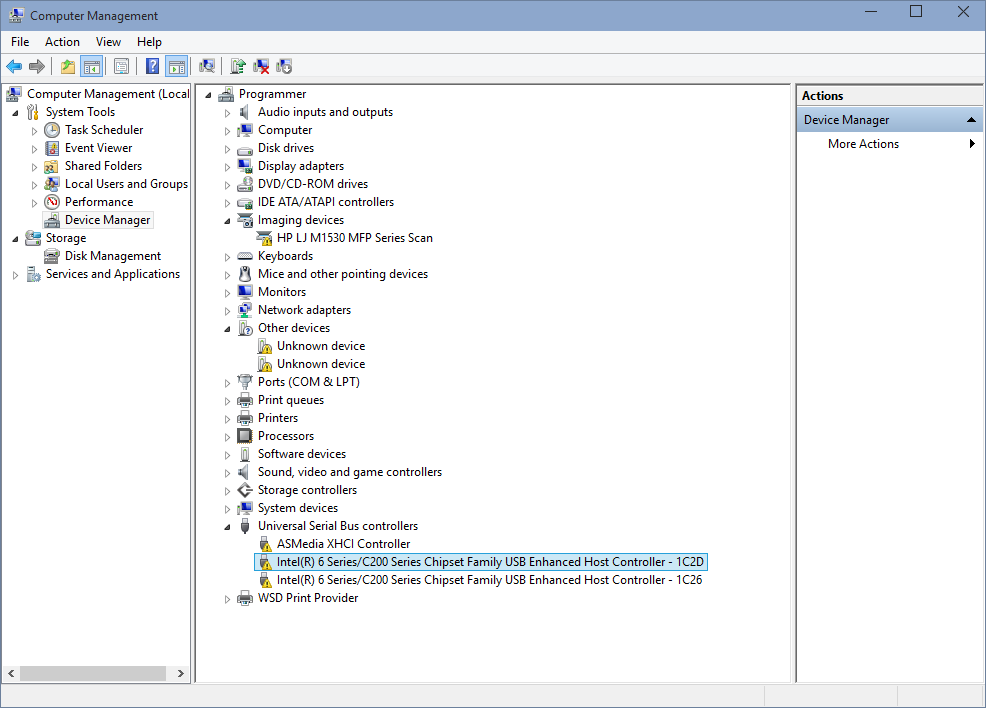This screenshot has height=708, width=986.
Task: Select the first Unknown device entry
Action: (321, 346)
